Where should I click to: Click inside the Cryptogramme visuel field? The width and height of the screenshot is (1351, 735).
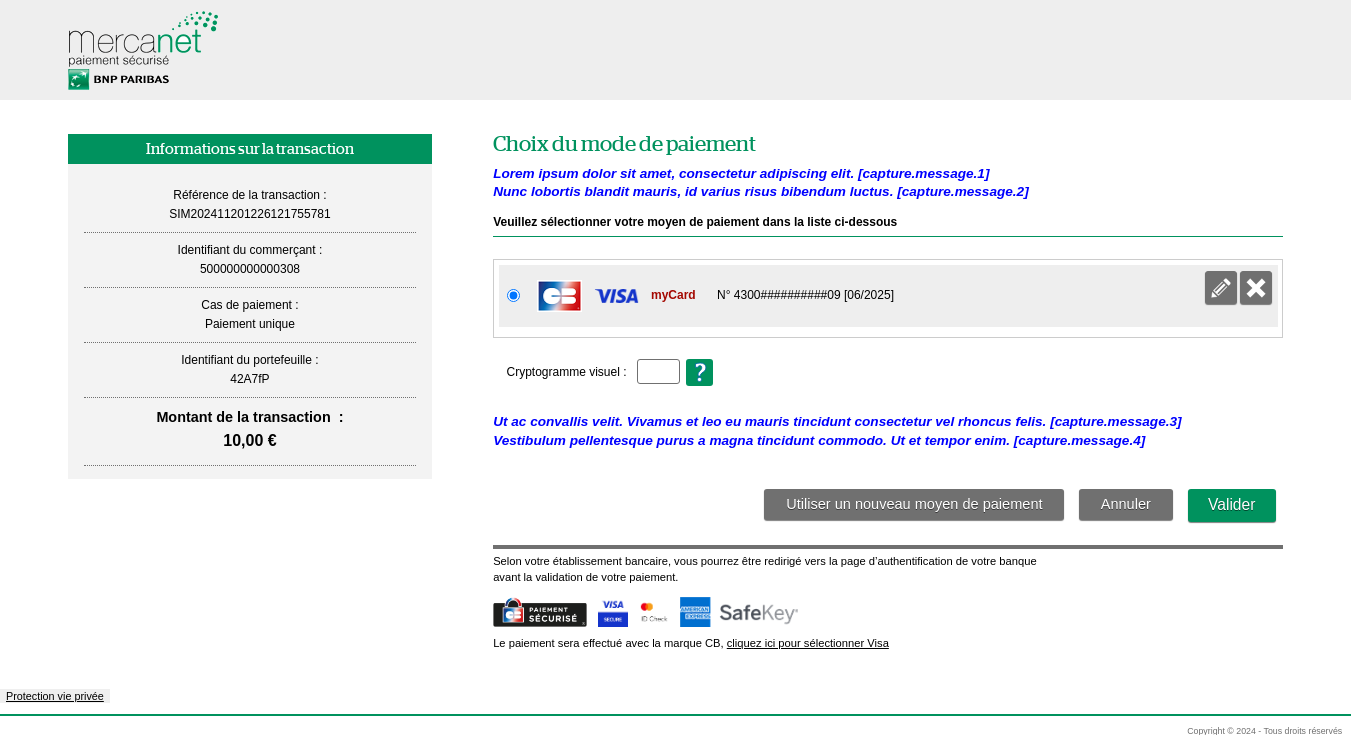[x=658, y=371]
